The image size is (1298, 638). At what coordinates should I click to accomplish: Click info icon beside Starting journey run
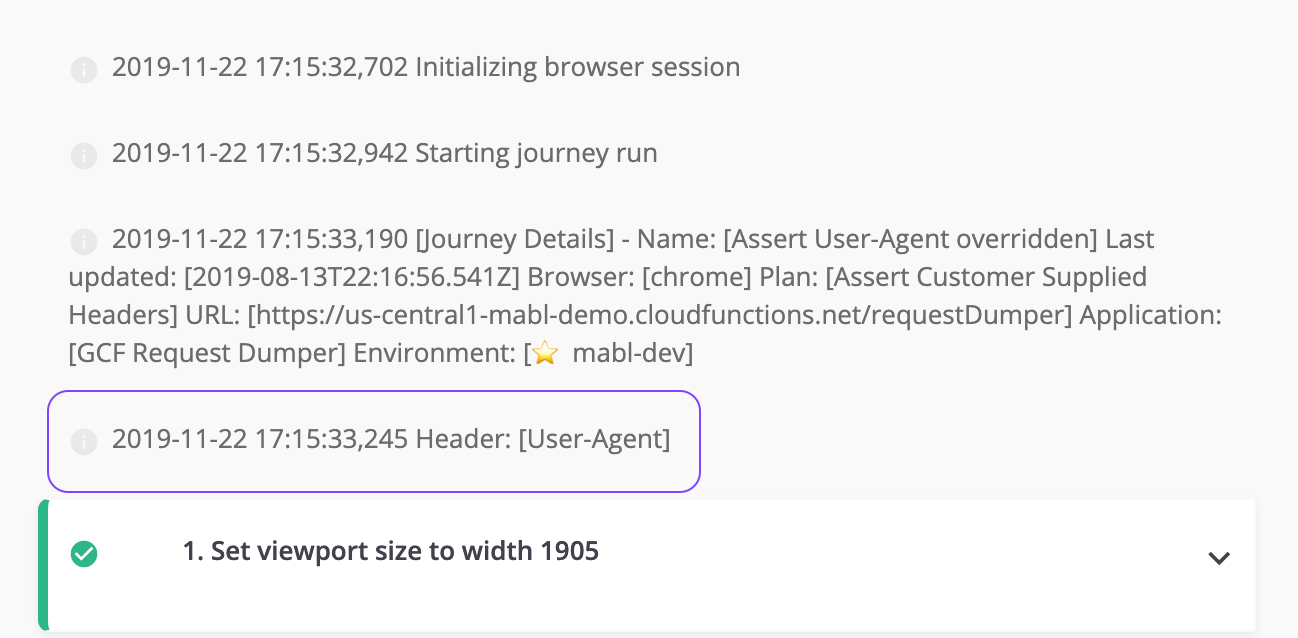pos(84,156)
